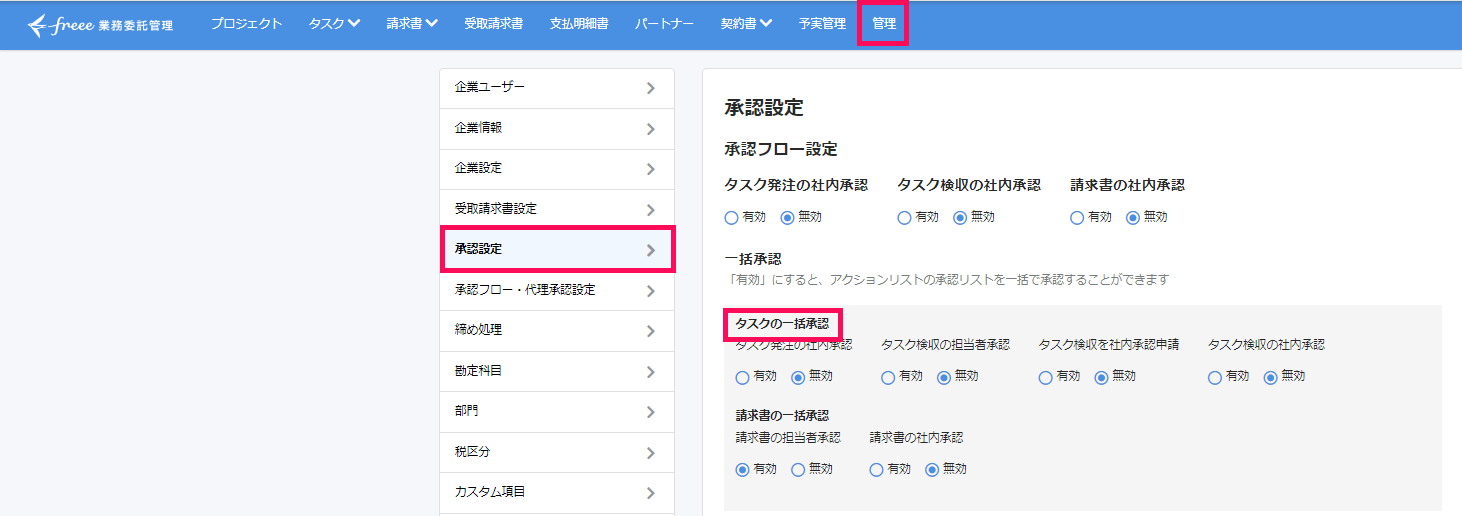This screenshot has height=516, width=1462.
Task: Click the freee 業務委託管理 logo
Action: click(100, 25)
